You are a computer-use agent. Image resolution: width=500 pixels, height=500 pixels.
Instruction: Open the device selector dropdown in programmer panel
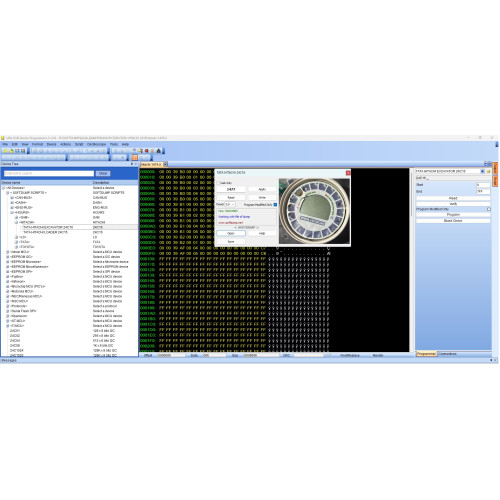pos(482,171)
